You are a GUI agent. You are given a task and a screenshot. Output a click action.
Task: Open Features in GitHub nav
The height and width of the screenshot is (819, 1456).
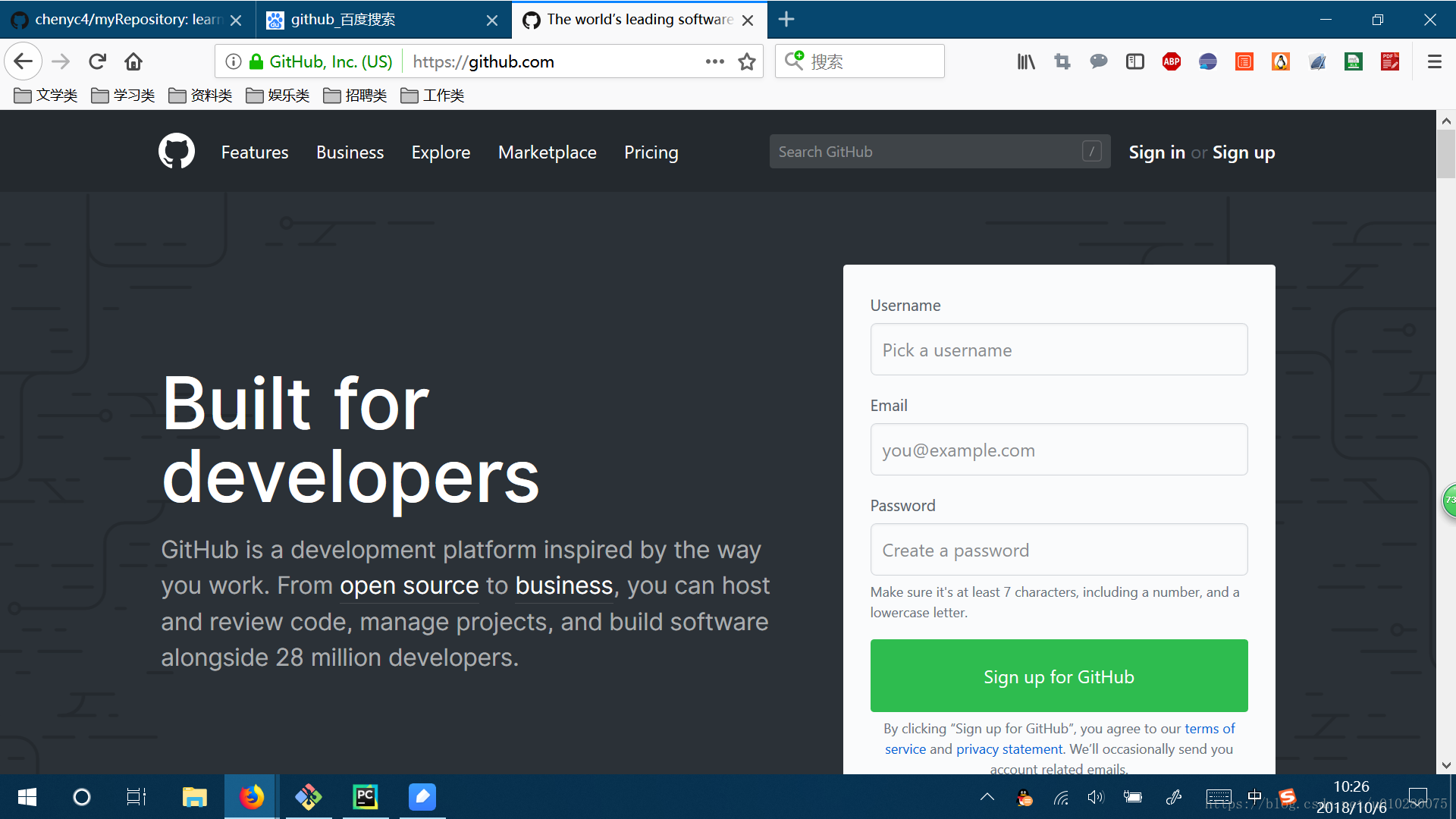255,152
